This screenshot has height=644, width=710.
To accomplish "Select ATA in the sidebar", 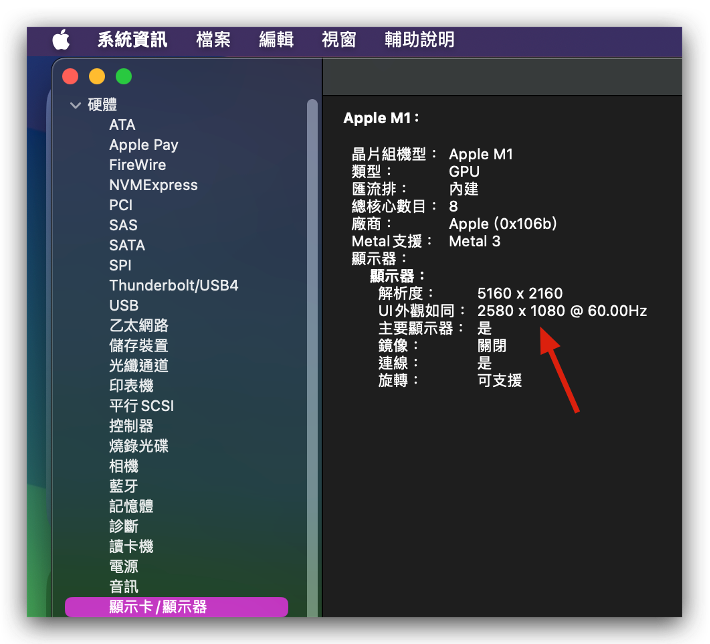I will pyautogui.click(x=122, y=125).
